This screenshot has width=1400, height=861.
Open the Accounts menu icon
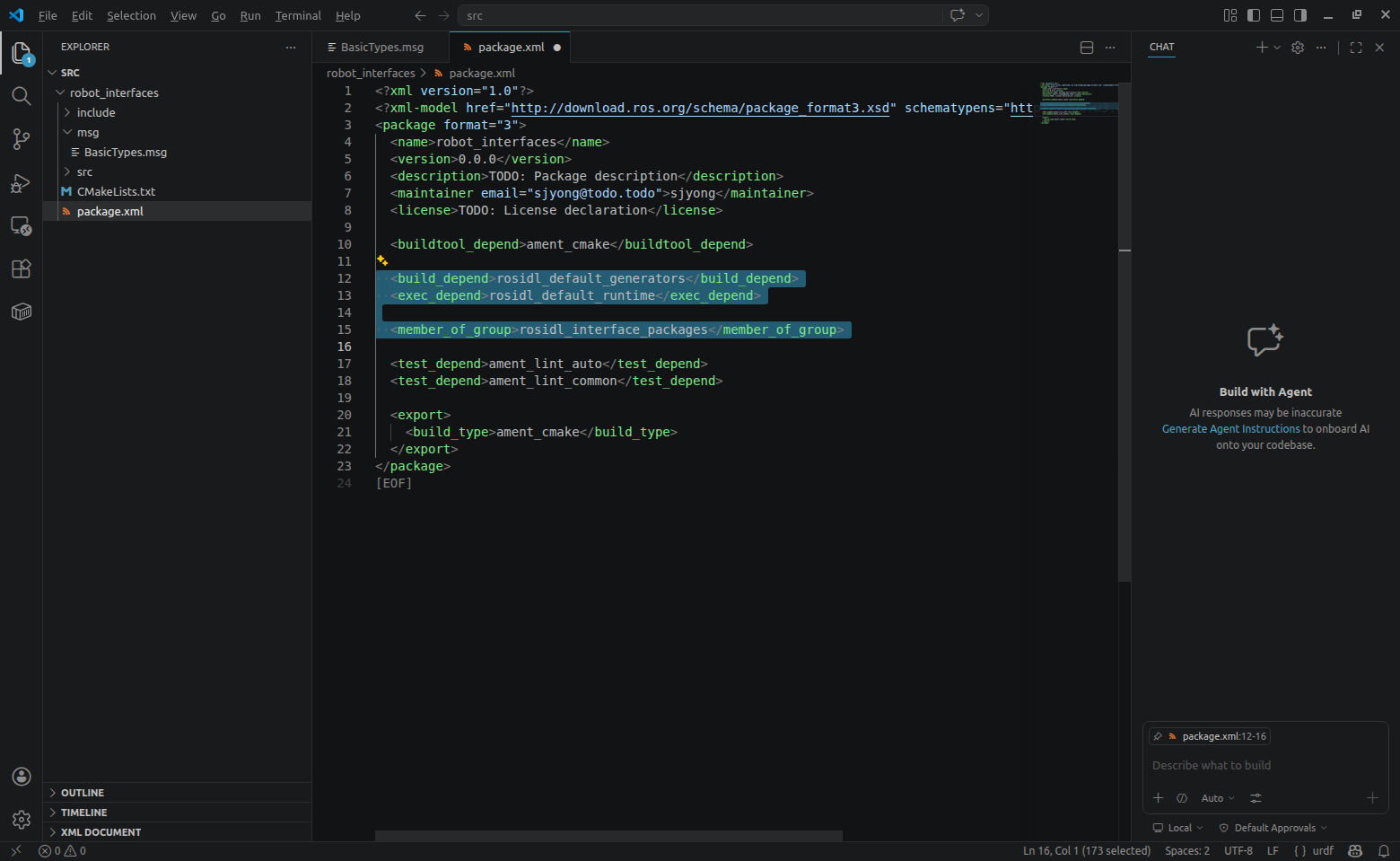click(22, 777)
